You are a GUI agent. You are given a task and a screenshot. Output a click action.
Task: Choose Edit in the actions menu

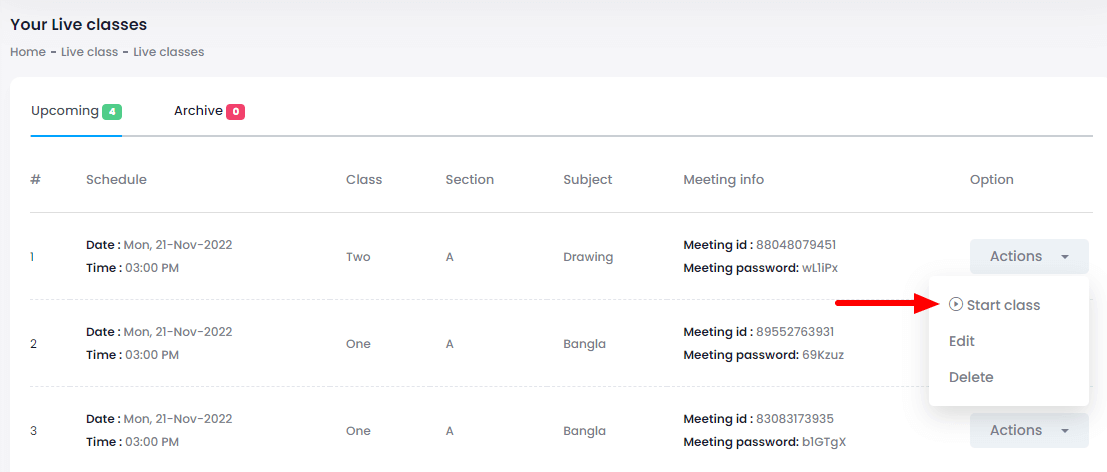tap(962, 341)
